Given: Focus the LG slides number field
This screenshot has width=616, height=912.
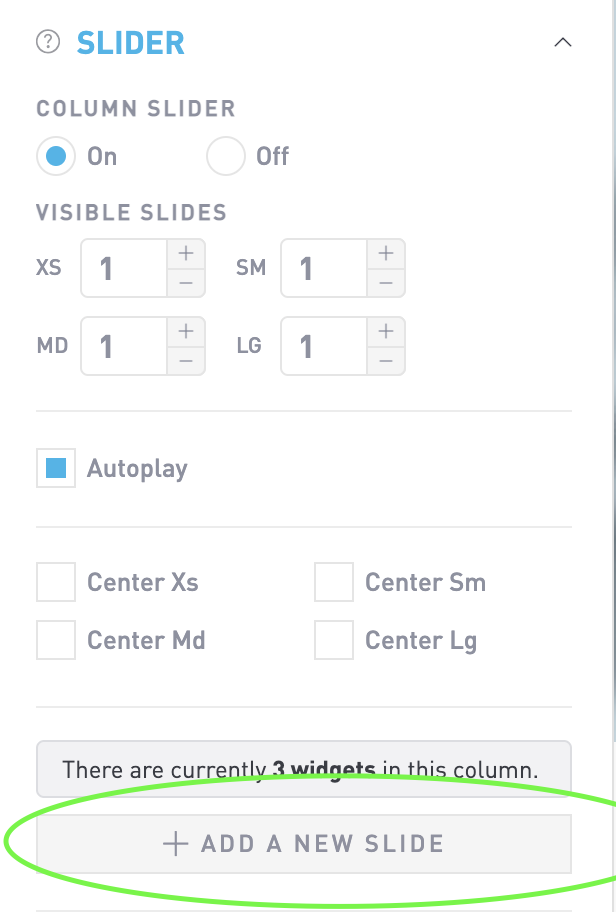Looking at the screenshot, I should point(323,346).
